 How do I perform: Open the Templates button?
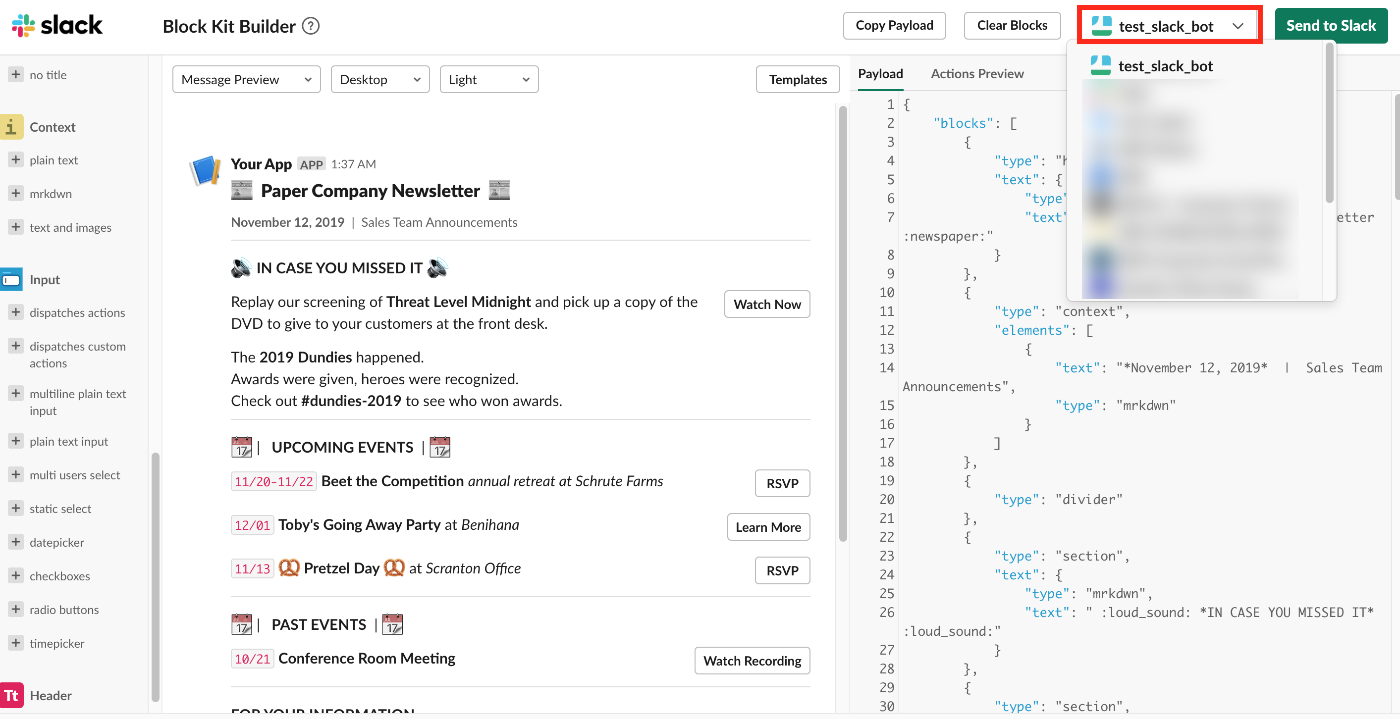point(798,79)
